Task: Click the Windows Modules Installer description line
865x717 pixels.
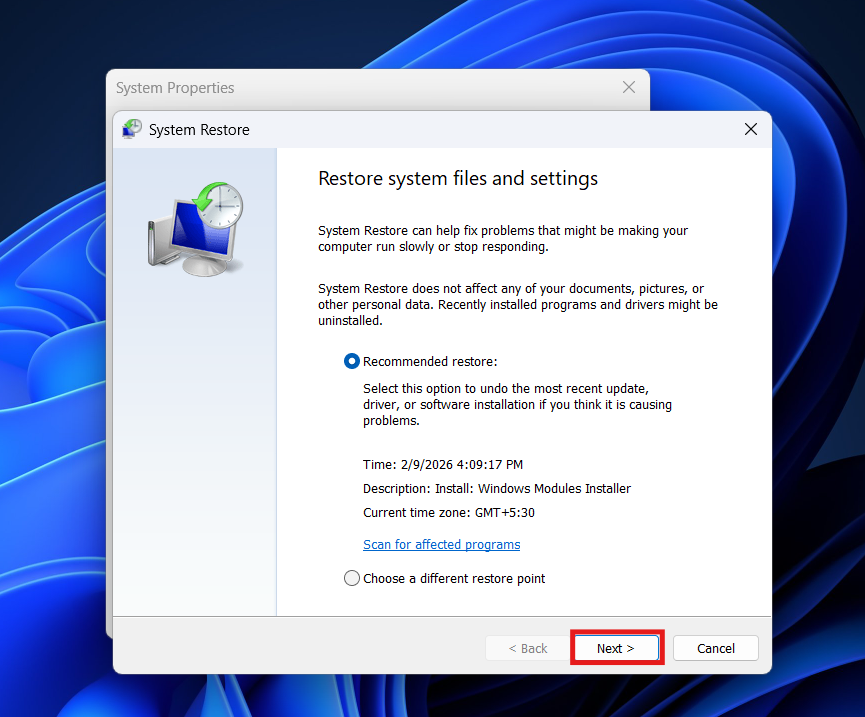Action: pyautogui.click(x=496, y=488)
